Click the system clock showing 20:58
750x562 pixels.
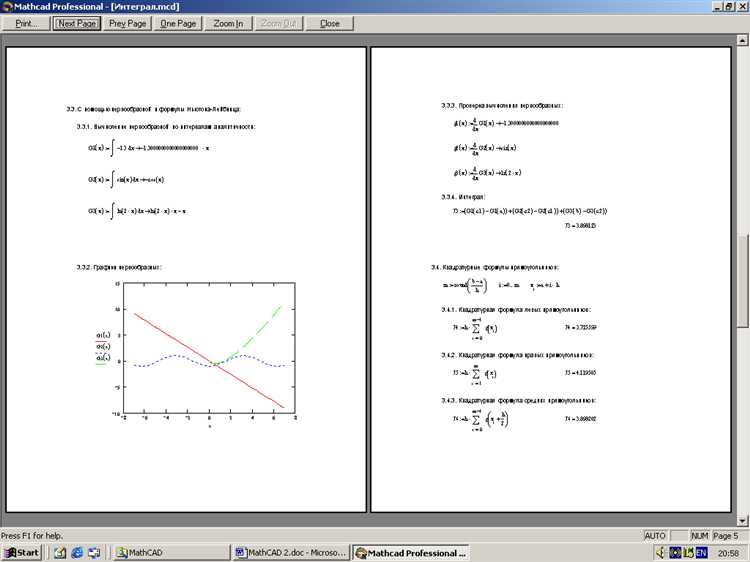coord(728,553)
